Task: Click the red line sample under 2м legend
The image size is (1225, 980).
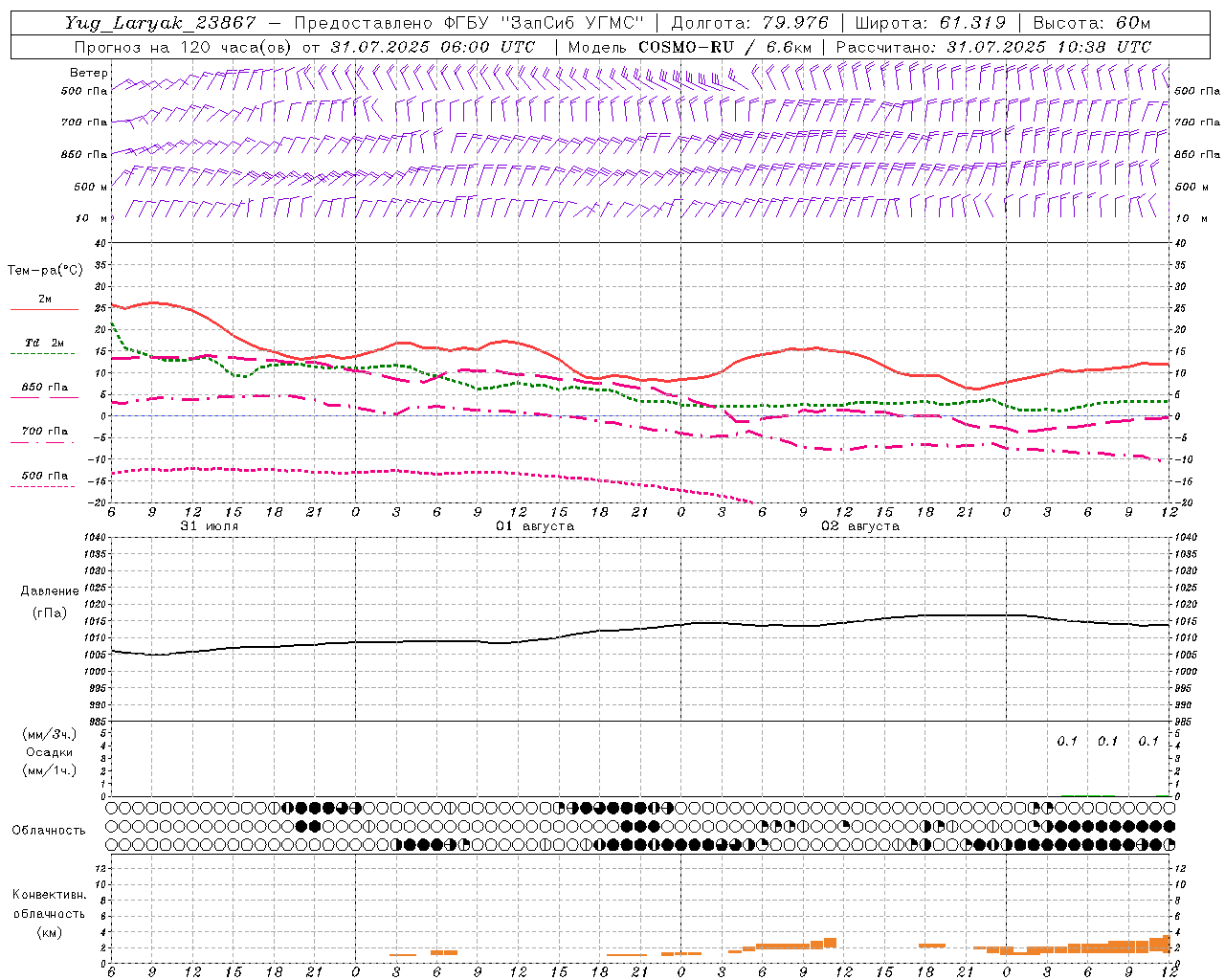Action: pyautogui.click(x=44, y=310)
